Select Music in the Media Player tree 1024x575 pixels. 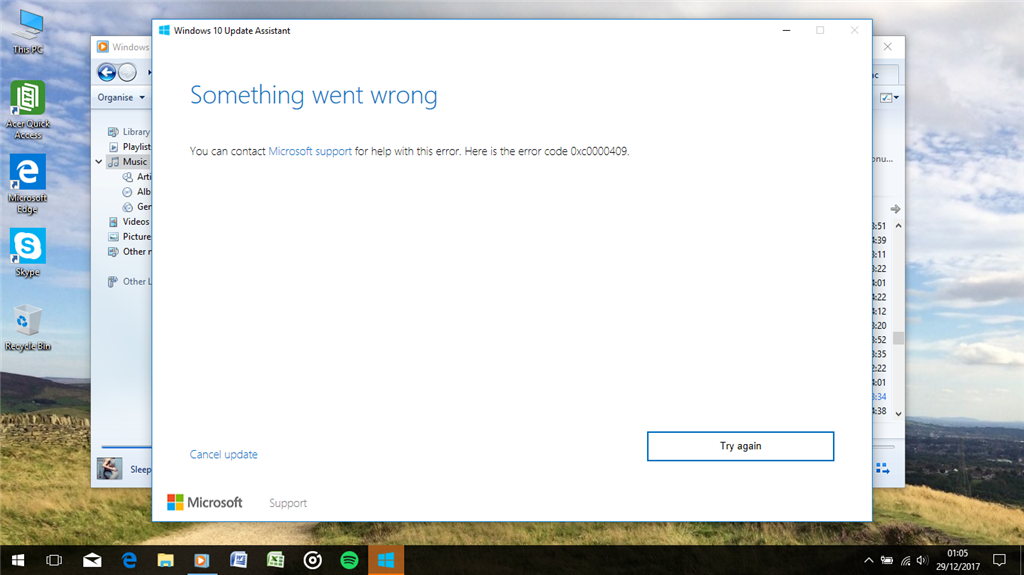coord(129,161)
